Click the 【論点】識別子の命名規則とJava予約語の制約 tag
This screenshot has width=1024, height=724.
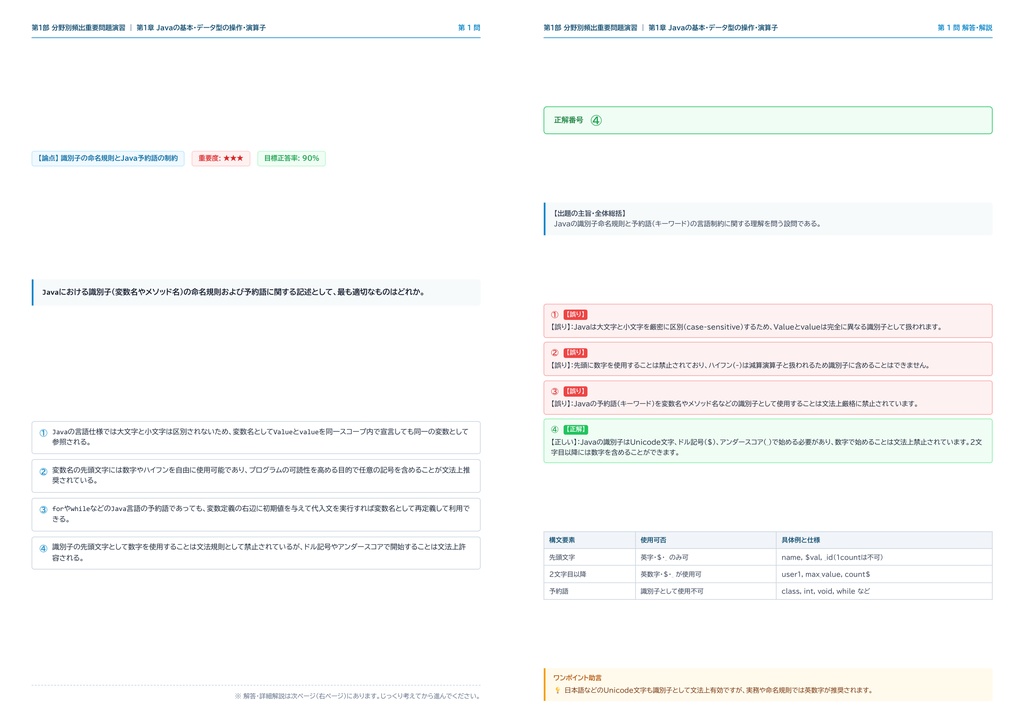tap(108, 159)
